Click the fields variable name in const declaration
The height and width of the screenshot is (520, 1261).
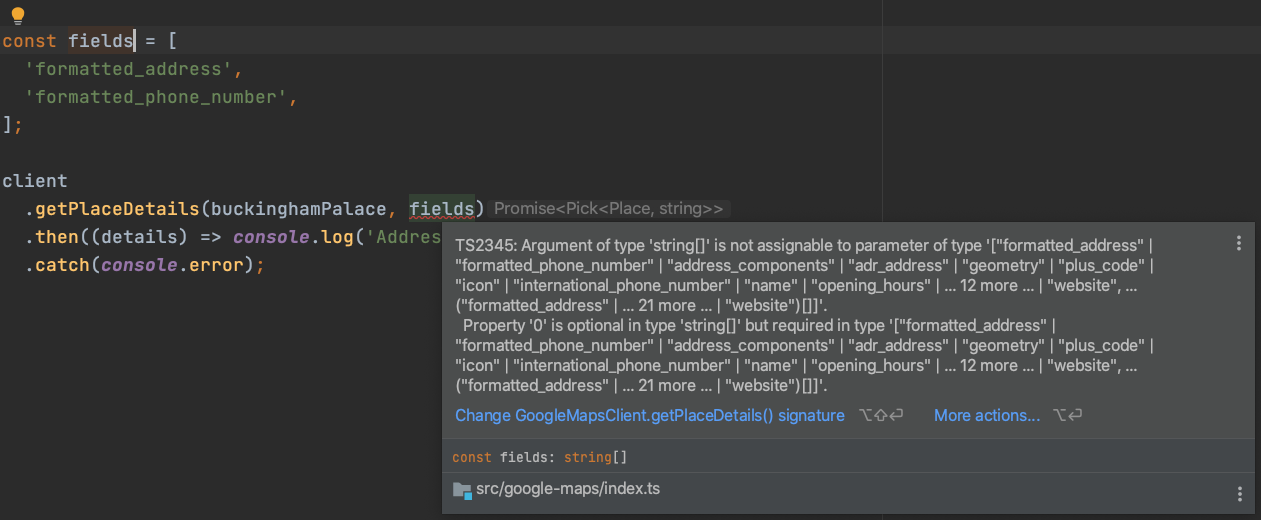click(101, 41)
